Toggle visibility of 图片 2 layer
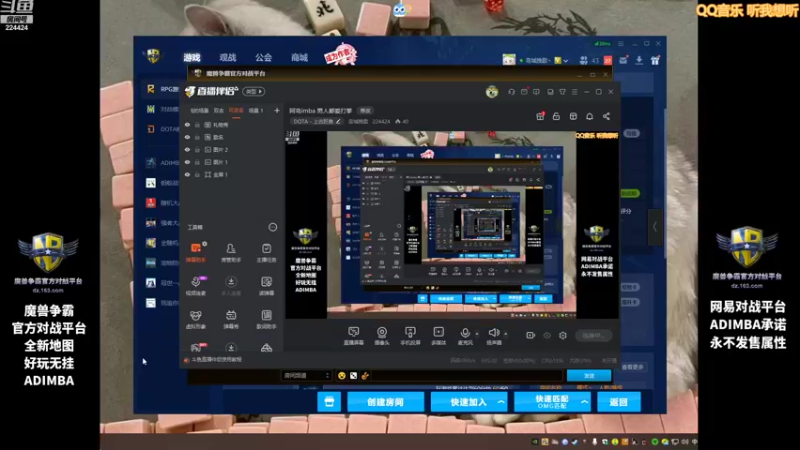Viewport: 800px width, 450px height. tap(187, 149)
